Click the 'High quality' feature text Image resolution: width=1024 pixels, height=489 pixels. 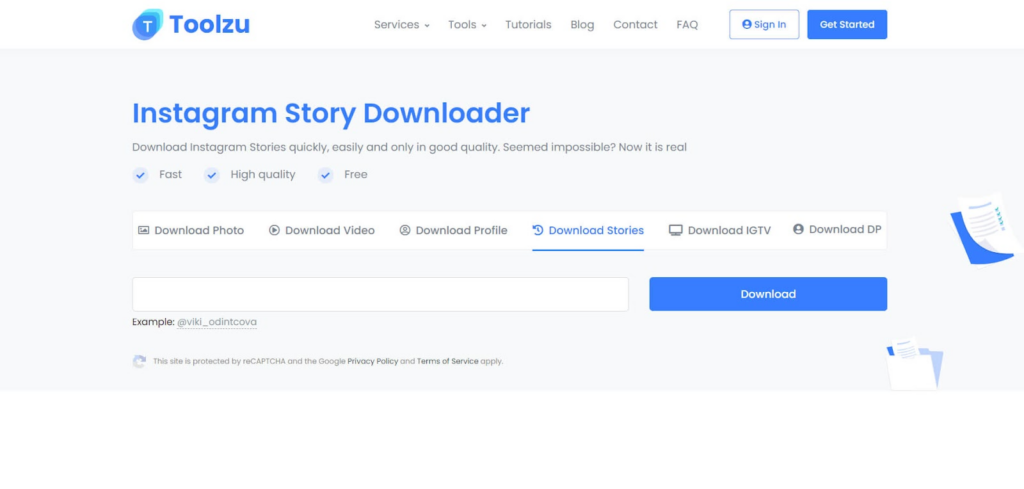point(263,175)
